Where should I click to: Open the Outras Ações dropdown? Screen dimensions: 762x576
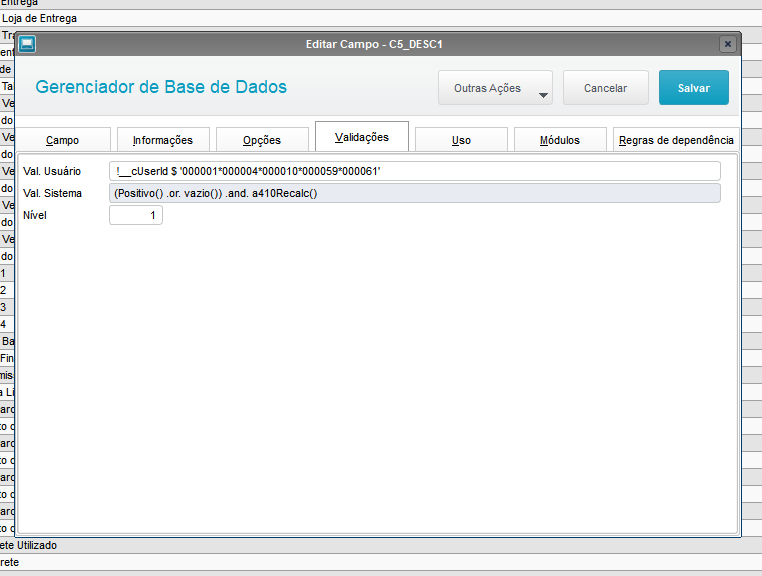(x=495, y=88)
